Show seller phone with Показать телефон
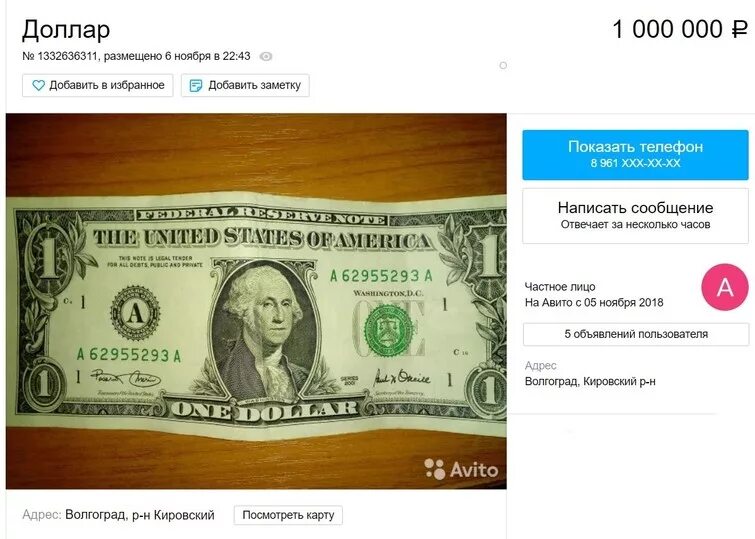Image resolution: width=755 pixels, height=539 pixels. 635,155
